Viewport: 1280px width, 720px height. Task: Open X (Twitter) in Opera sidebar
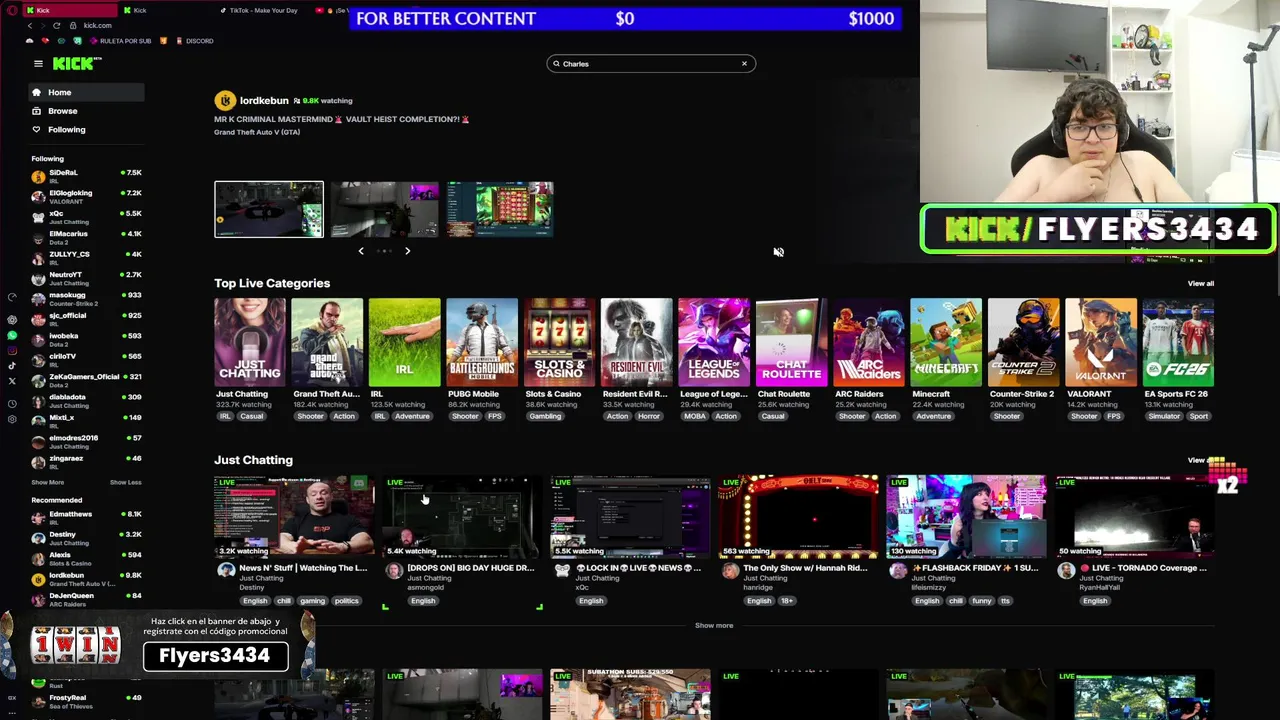click(x=12, y=381)
